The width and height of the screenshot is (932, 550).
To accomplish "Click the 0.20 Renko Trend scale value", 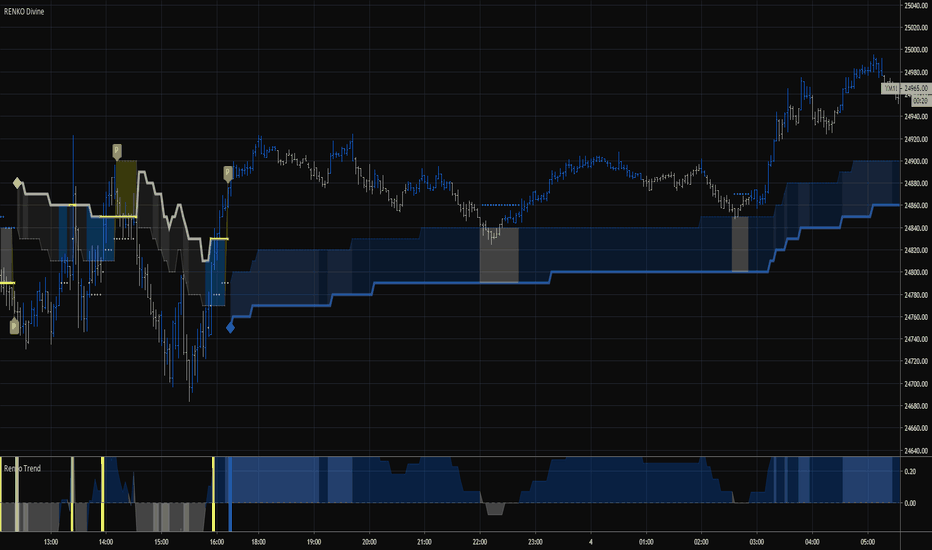I will pos(910,472).
